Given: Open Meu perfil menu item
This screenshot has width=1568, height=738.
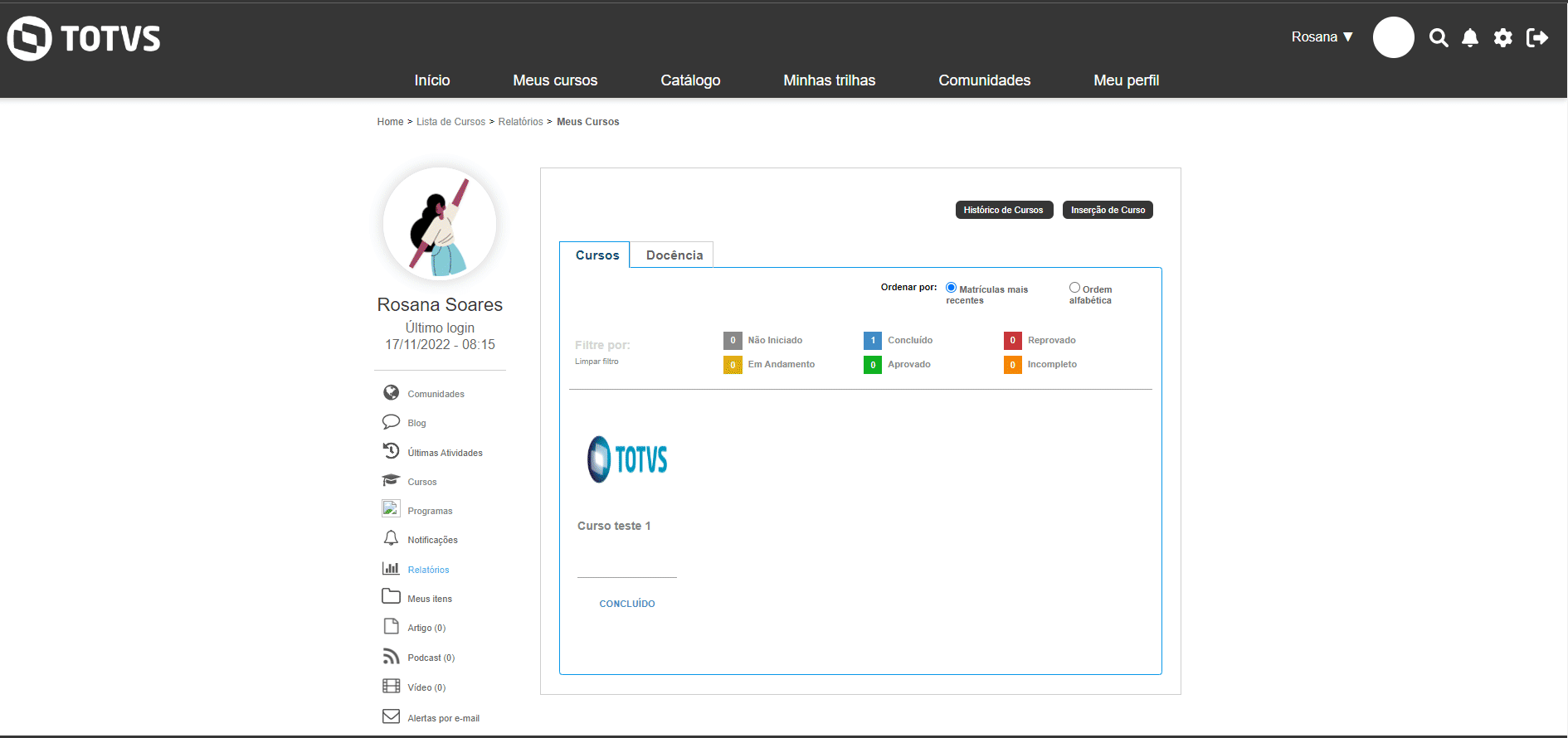Looking at the screenshot, I should tap(1127, 80).
